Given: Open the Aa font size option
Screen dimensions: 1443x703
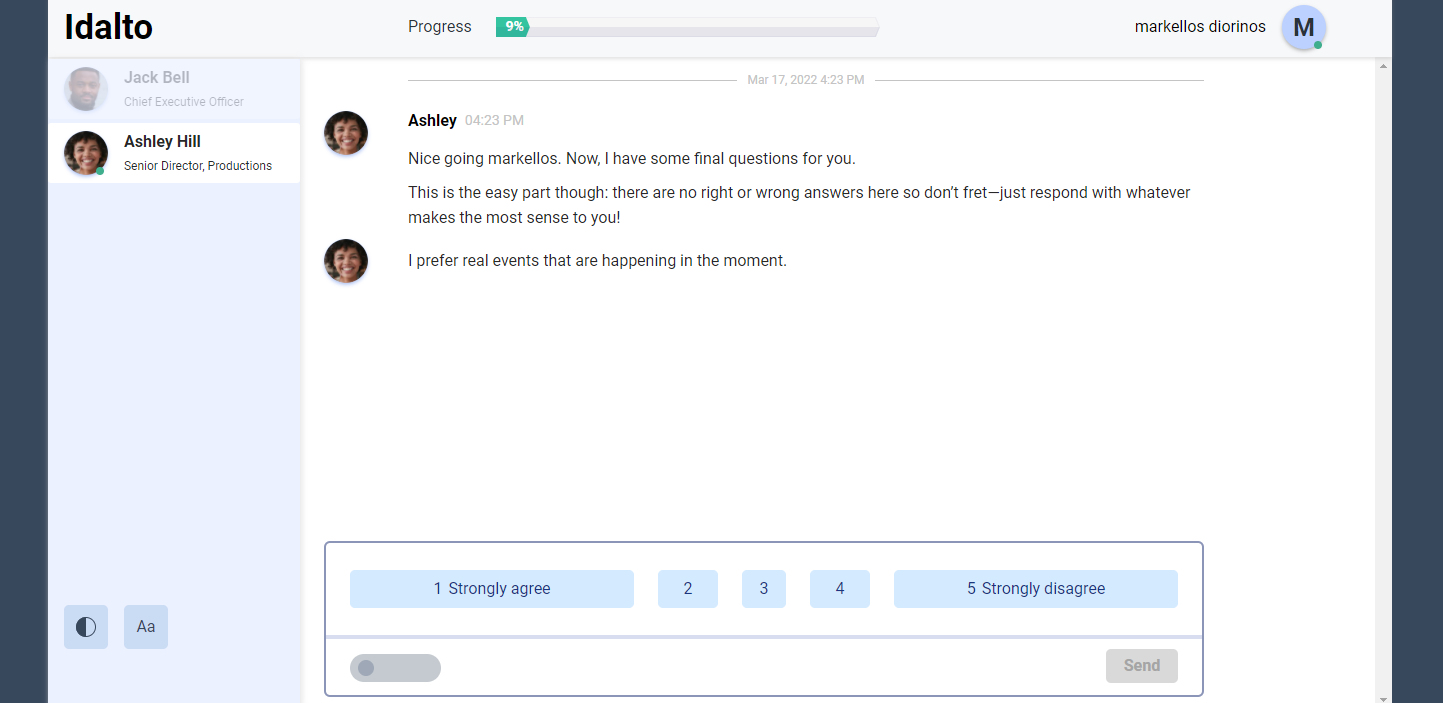Looking at the screenshot, I should pyautogui.click(x=146, y=627).
